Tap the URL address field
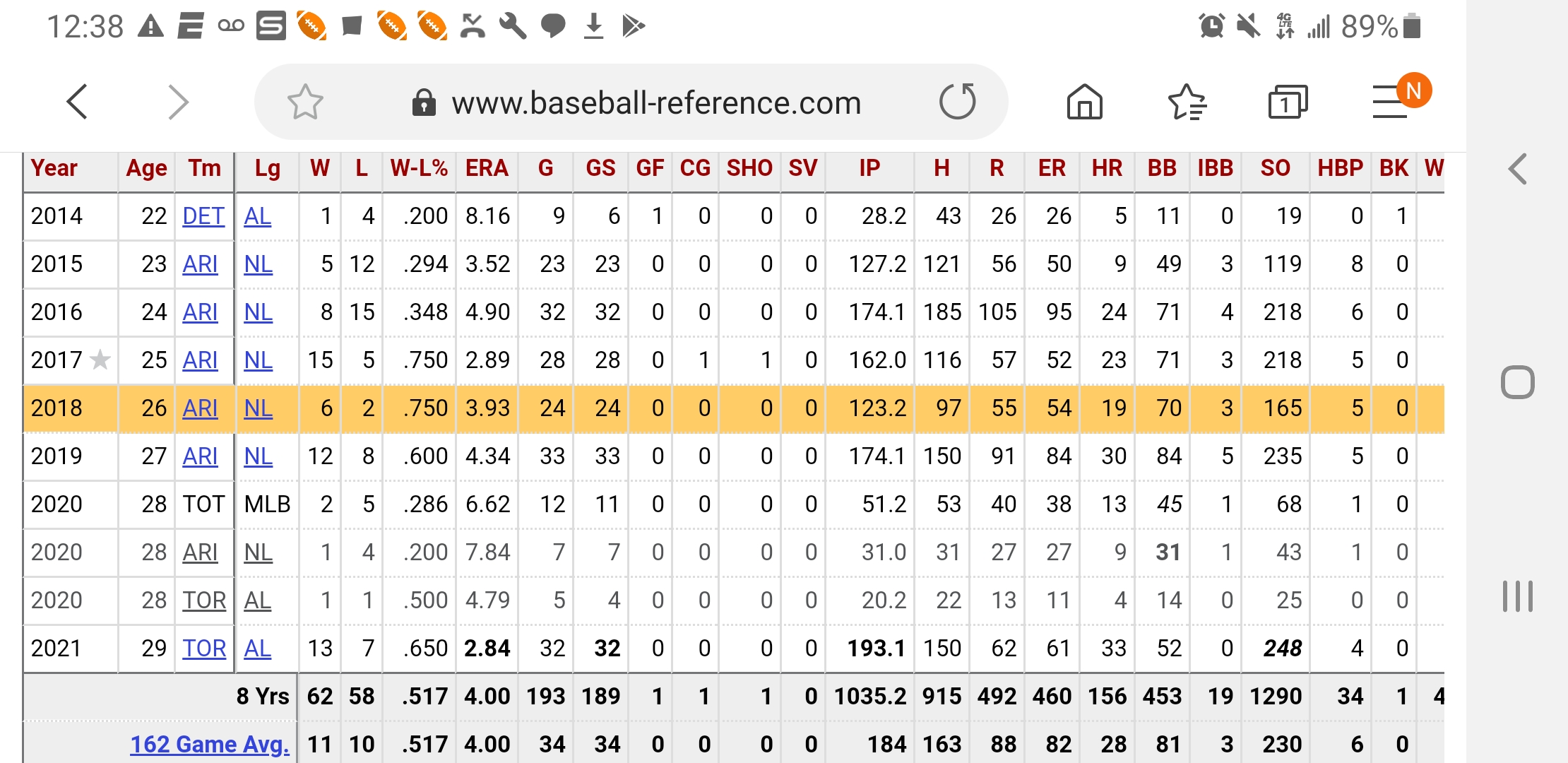Image resolution: width=1568 pixels, height=763 pixels. 656,103
